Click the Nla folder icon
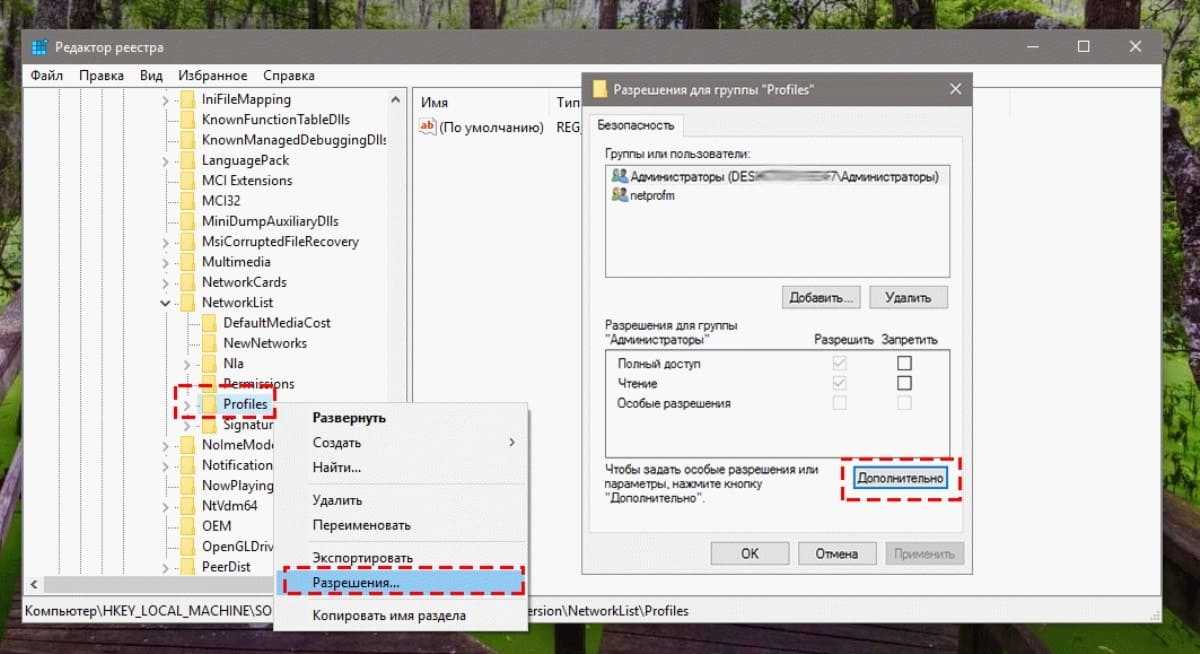1200x654 pixels. point(208,363)
